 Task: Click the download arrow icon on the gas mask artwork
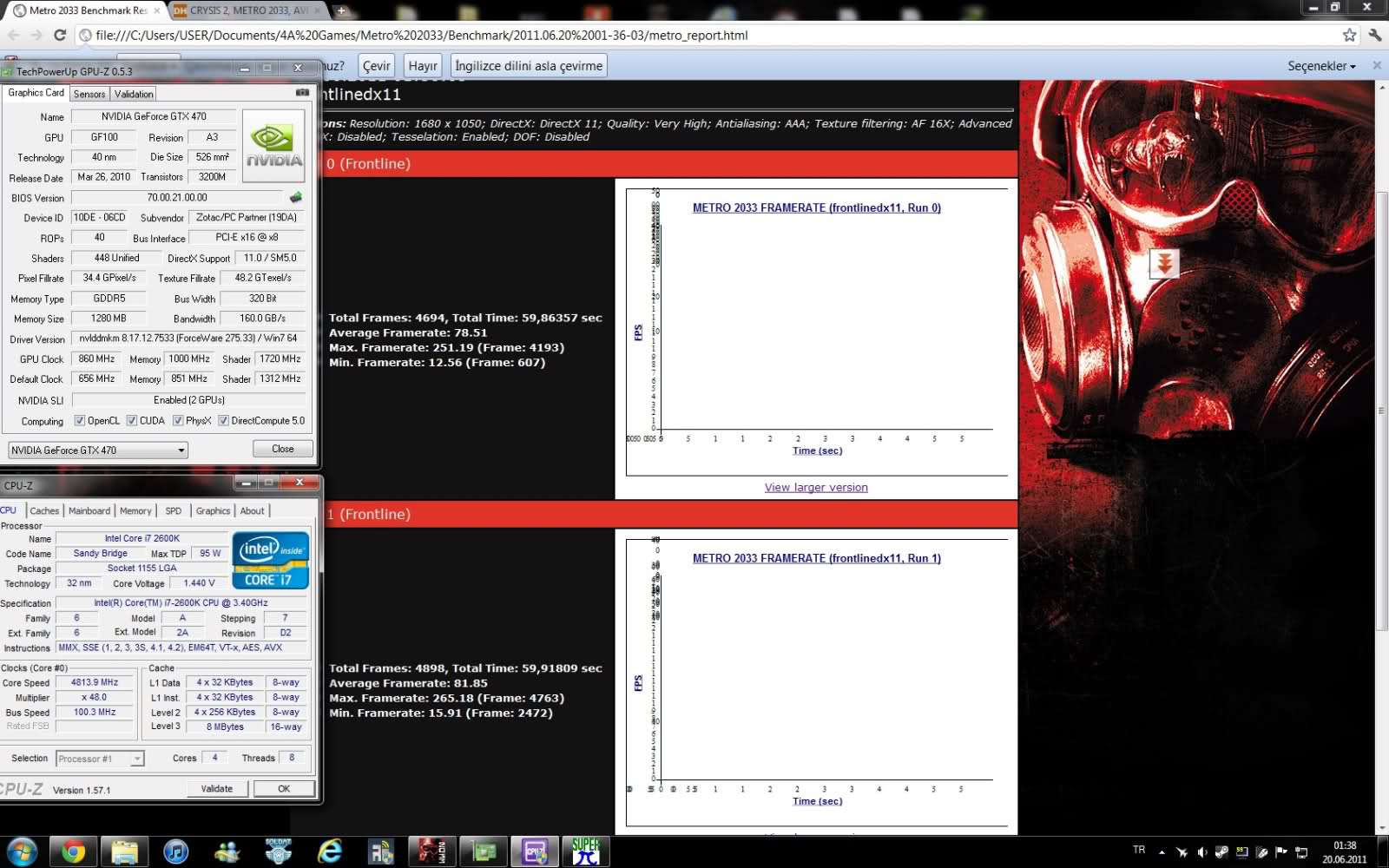[x=1164, y=263]
